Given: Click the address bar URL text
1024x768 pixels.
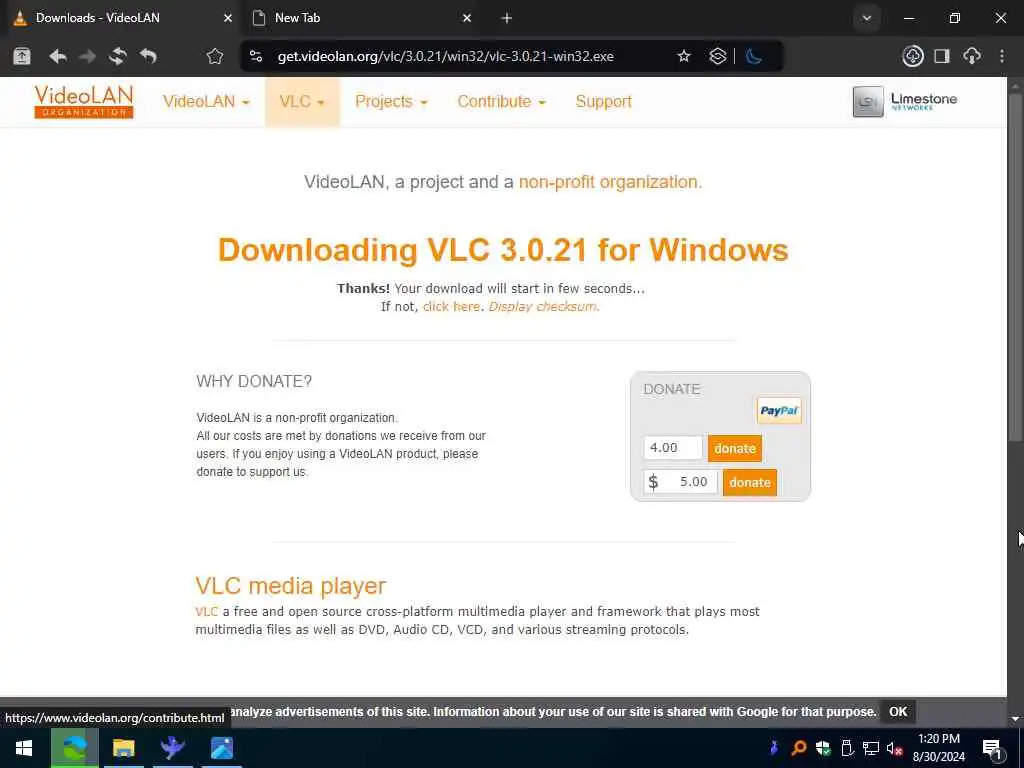Looking at the screenshot, I should pyautogui.click(x=445, y=56).
